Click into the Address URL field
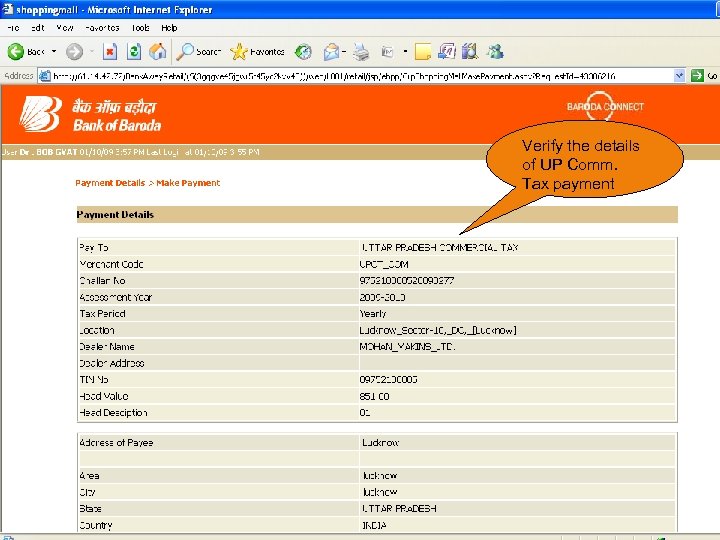The height and width of the screenshot is (540, 720). tap(363, 76)
